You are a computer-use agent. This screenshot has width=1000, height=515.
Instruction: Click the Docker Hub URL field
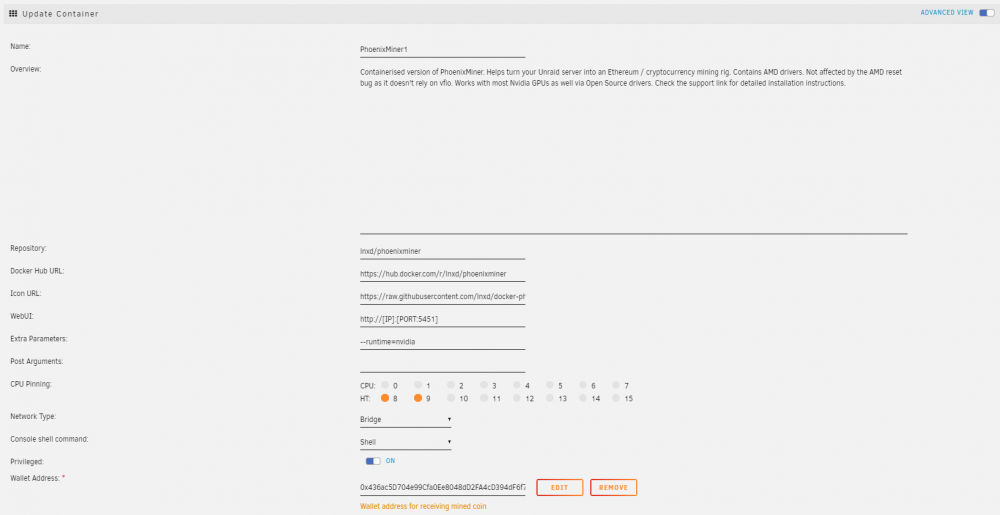click(x=443, y=274)
